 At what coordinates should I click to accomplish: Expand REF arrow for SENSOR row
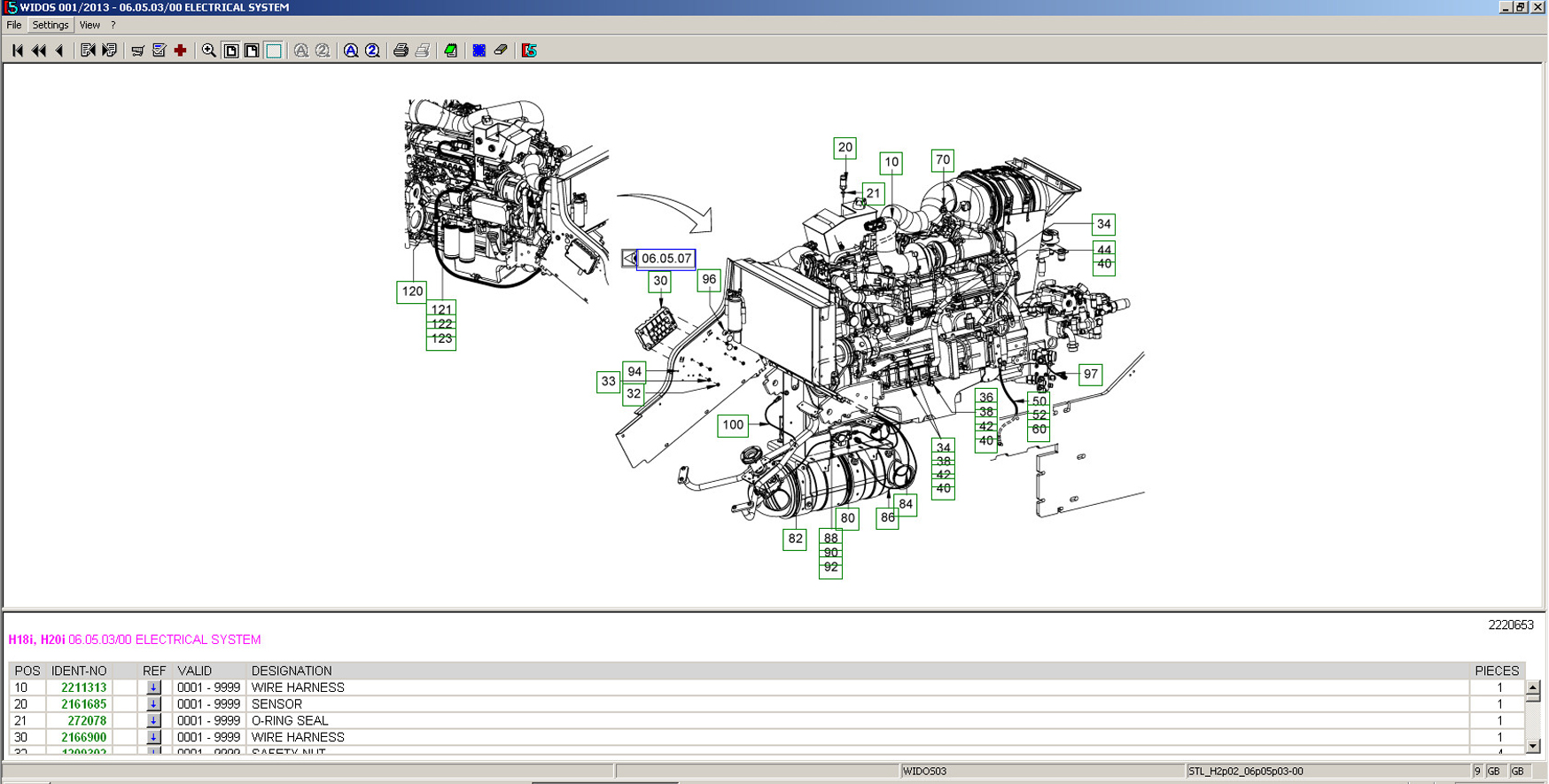[153, 704]
